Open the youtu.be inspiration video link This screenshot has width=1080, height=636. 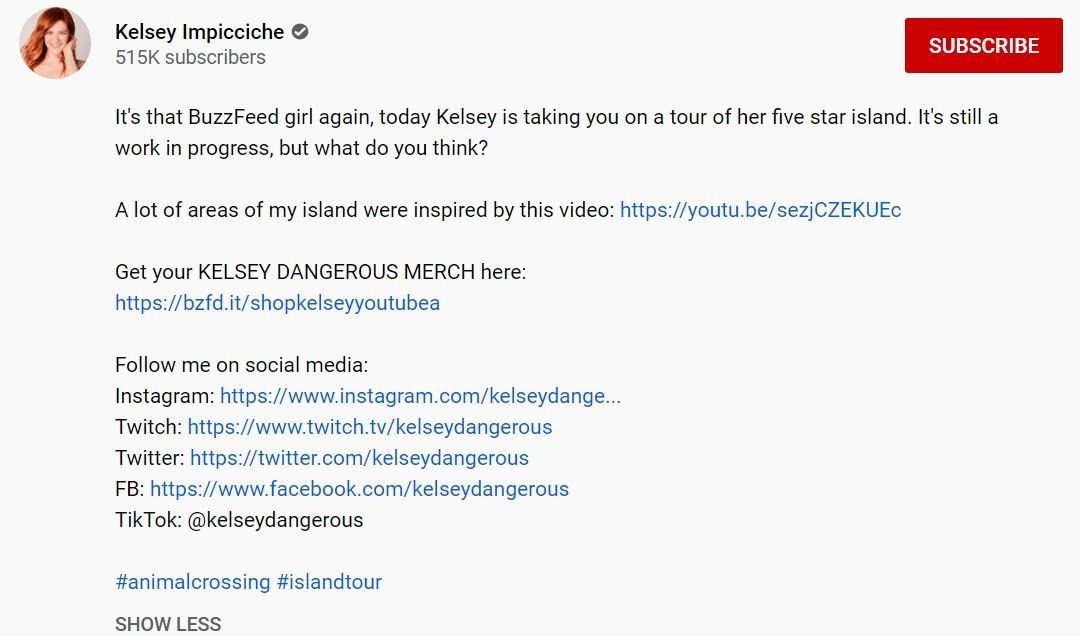pyautogui.click(x=760, y=210)
